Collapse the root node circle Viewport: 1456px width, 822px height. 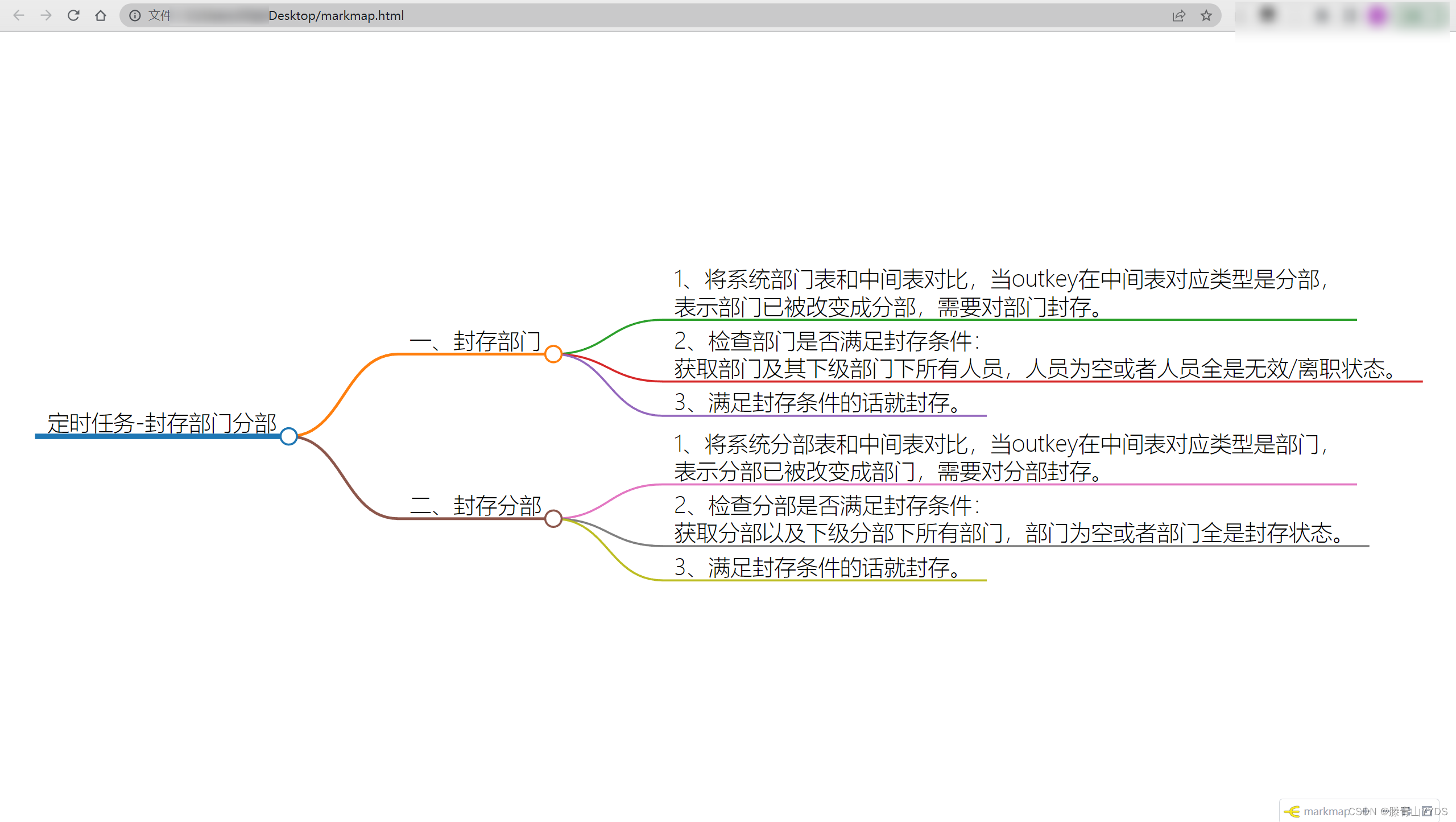coord(289,436)
